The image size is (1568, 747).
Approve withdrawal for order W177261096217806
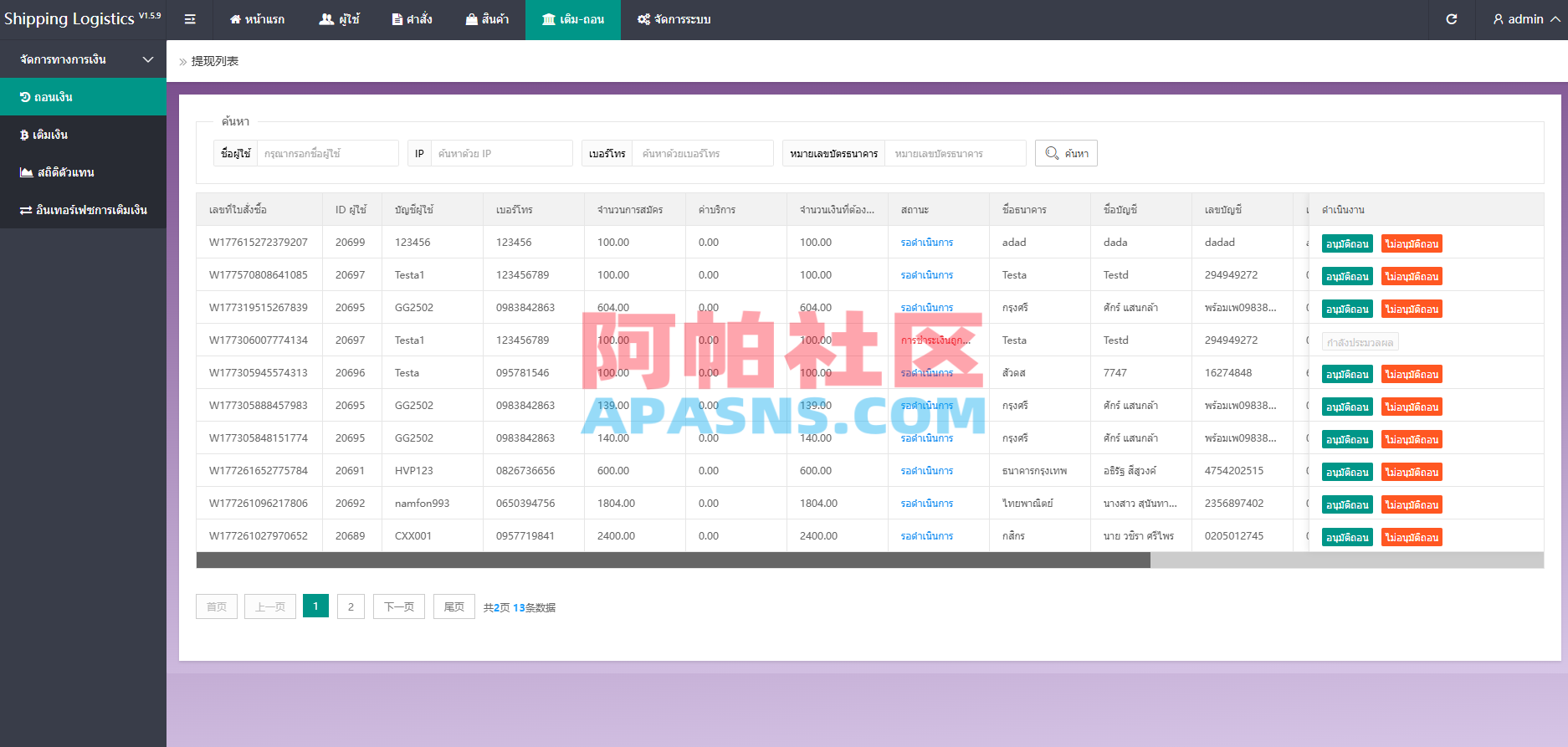click(x=1347, y=504)
